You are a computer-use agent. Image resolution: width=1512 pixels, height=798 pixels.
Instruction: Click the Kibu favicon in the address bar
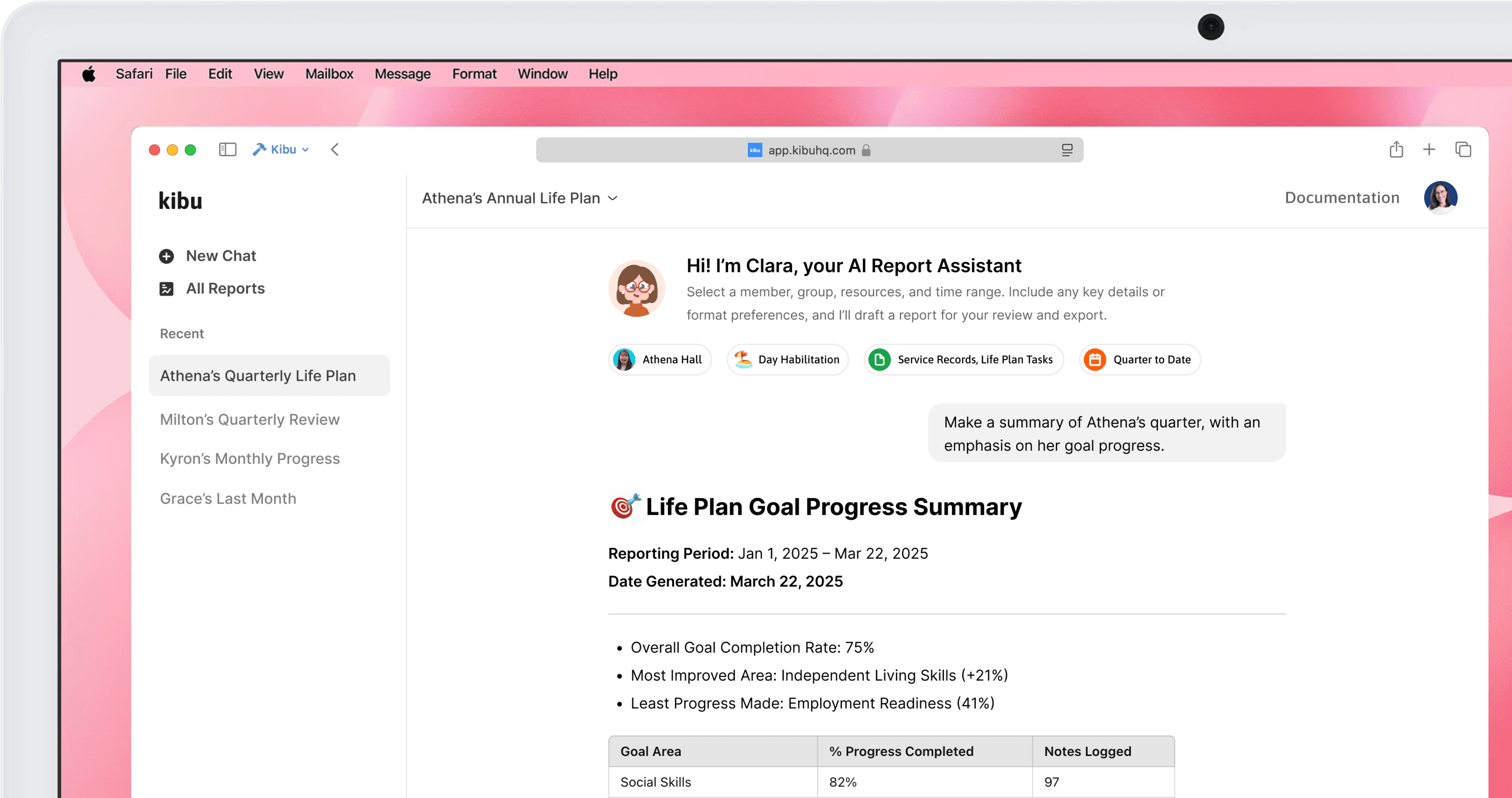[755, 150]
